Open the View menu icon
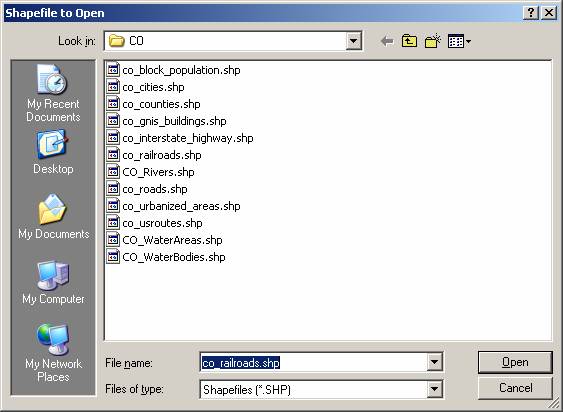This screenshot has width=563, height=412. 459,41
